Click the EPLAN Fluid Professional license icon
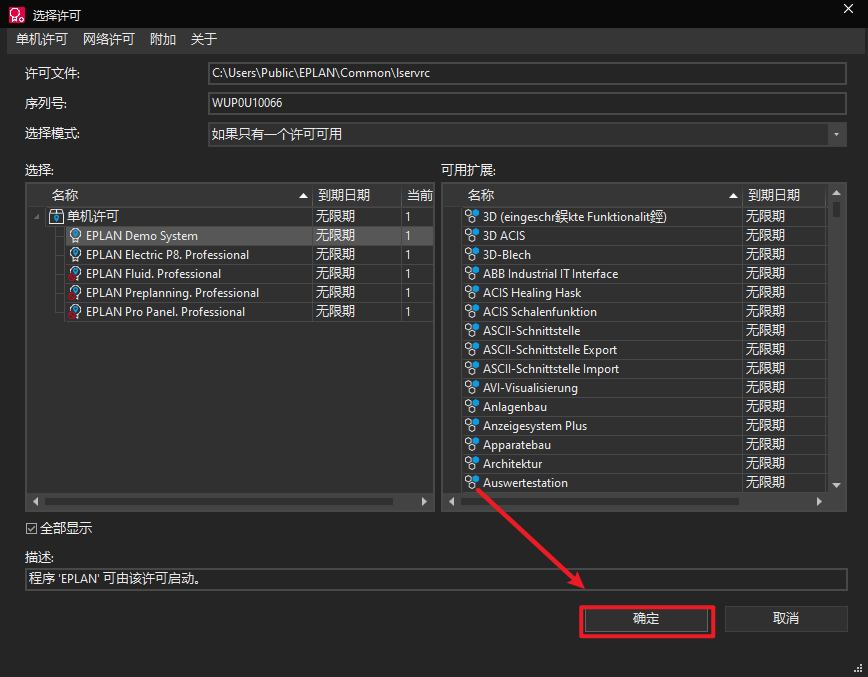The width and height of the screenshot is (868, 677). [75, 274]
